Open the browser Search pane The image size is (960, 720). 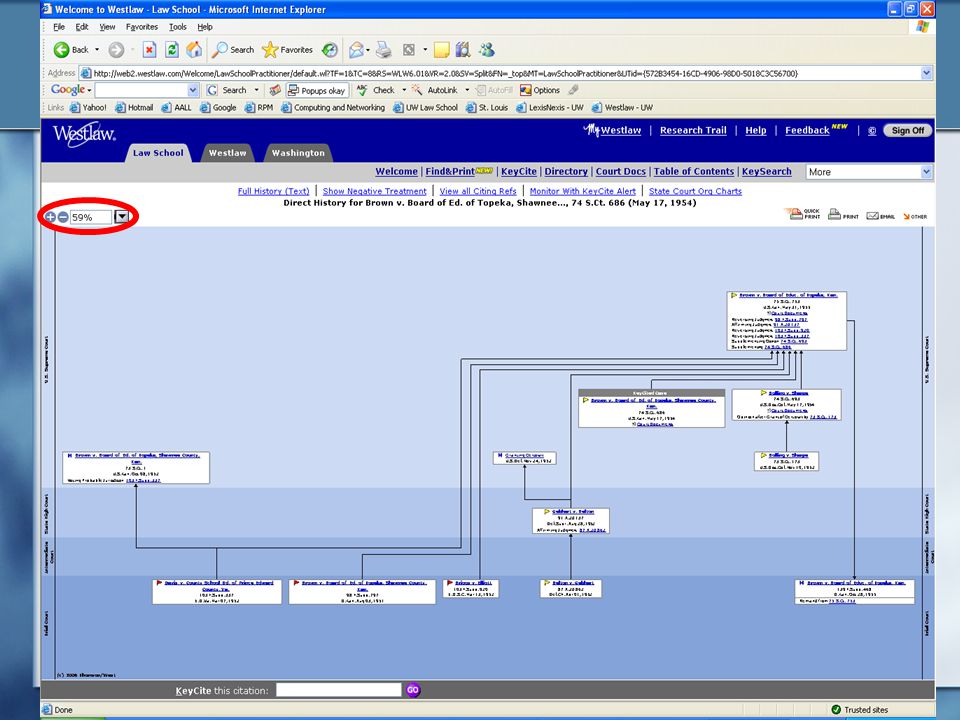pos(233,50)
